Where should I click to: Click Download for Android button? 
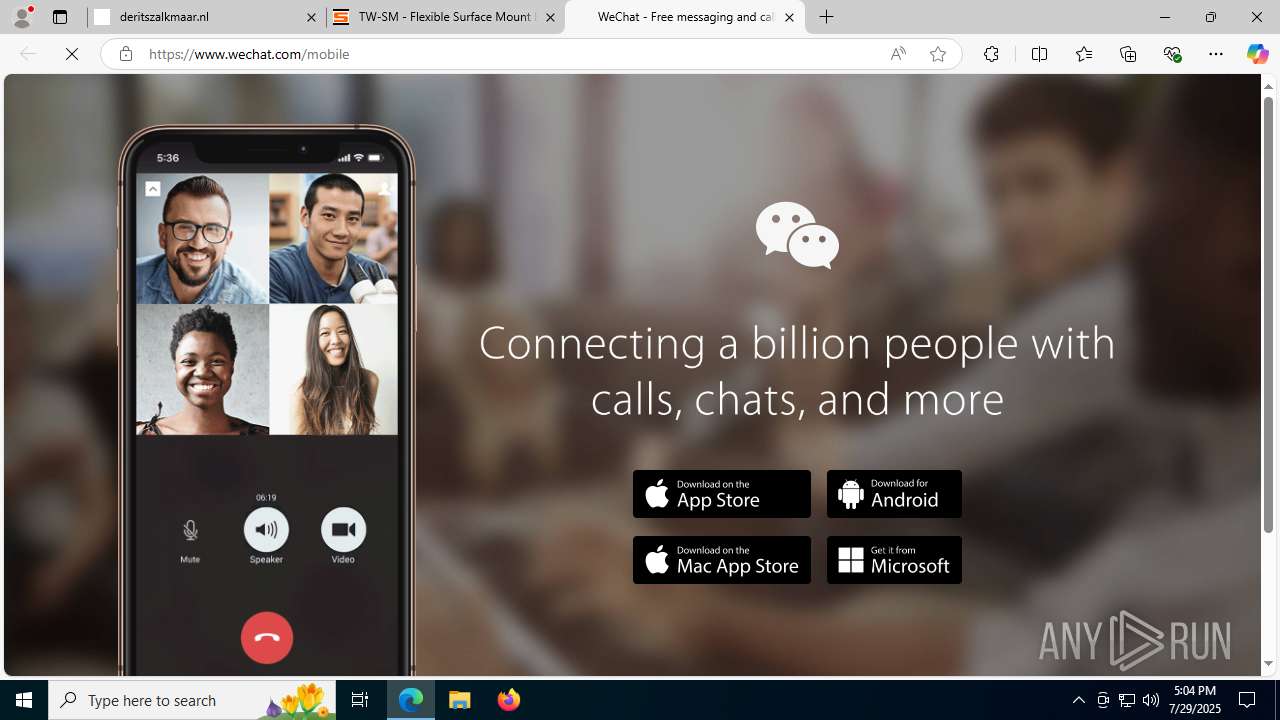coord(894,494)
